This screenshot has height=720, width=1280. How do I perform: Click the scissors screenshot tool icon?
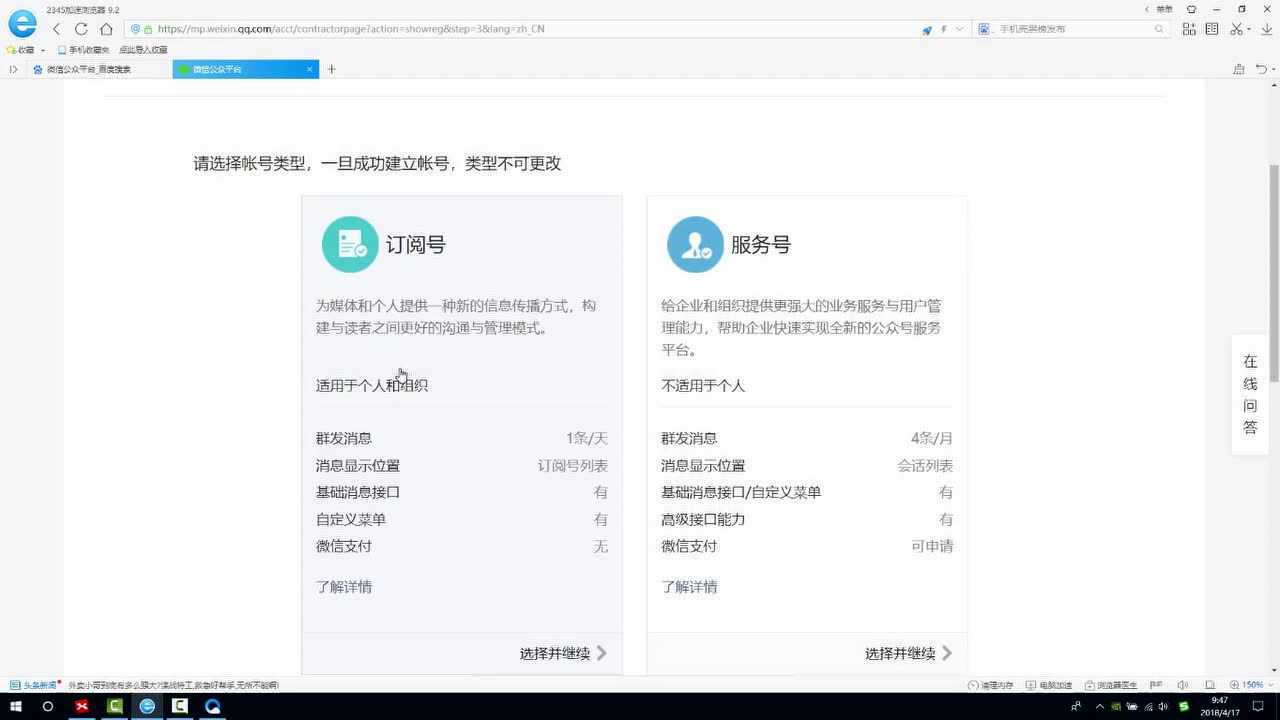[x=1237, y=29]
